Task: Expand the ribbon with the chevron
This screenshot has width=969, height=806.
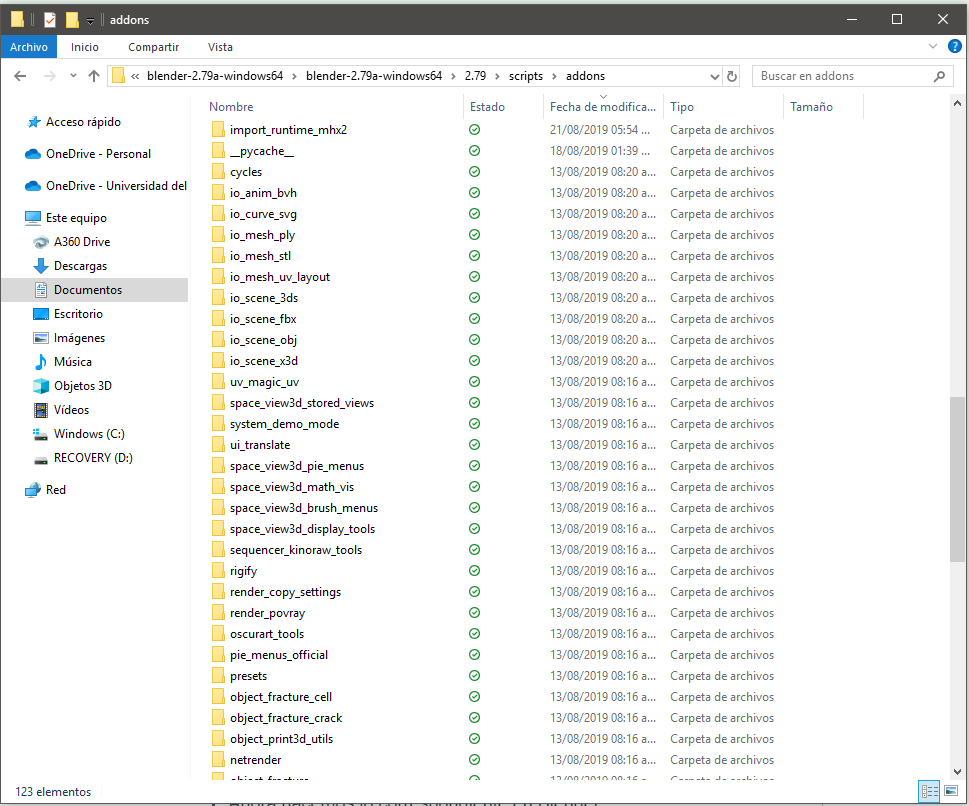Action: [x=931, y=47]
